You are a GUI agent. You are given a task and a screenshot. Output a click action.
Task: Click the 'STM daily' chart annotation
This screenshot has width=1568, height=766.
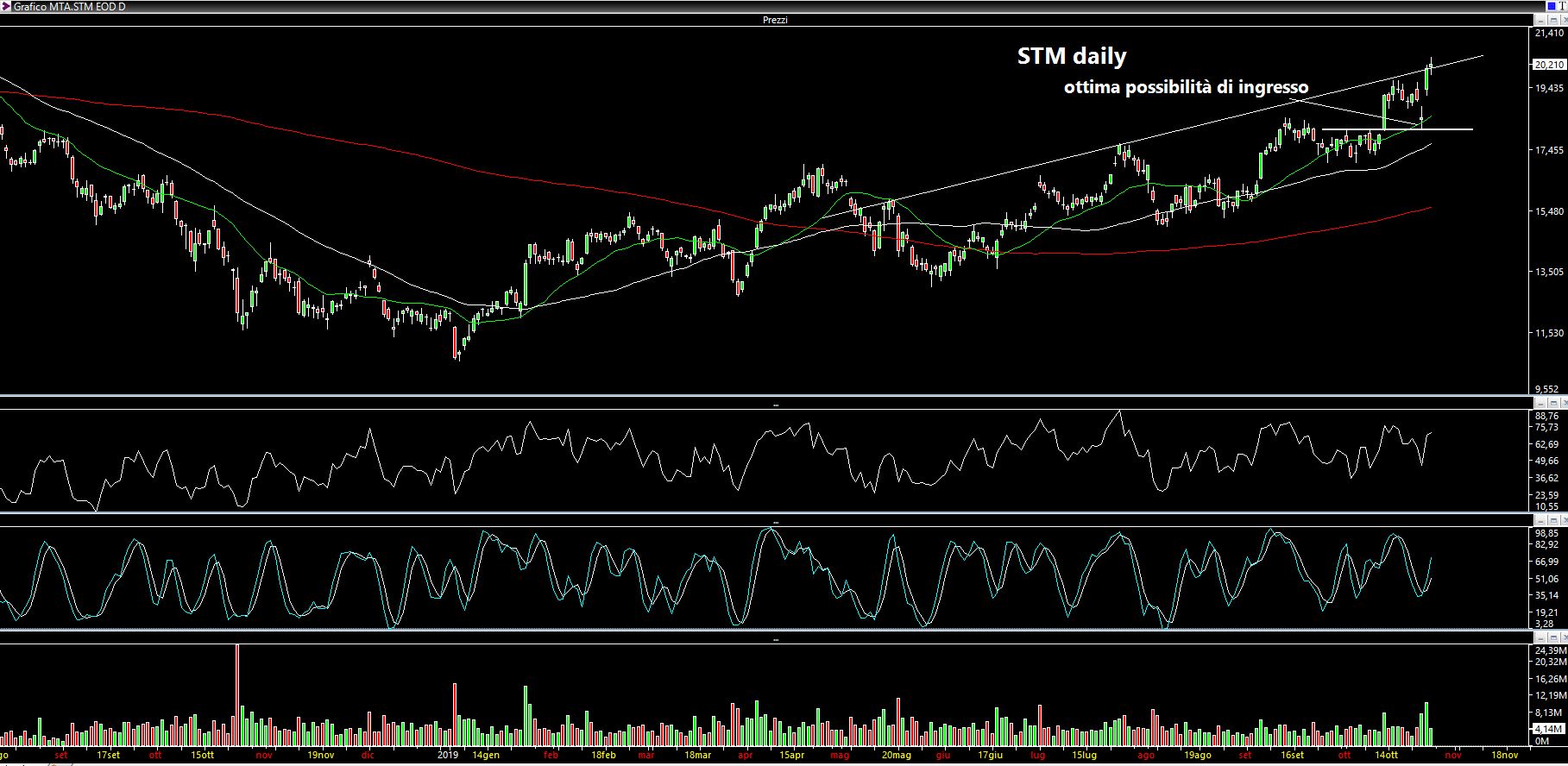pos(1072,56)
